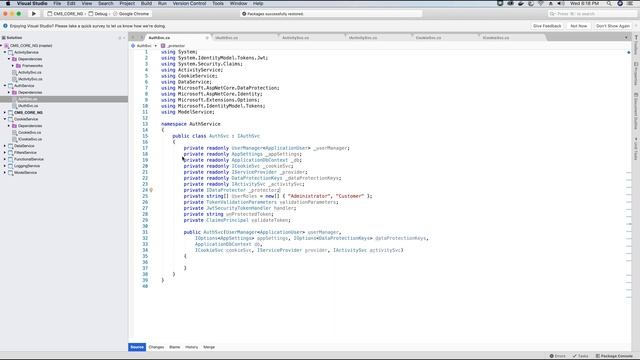Open the Properties side panel
640x360 pixels.
point(636,73)
